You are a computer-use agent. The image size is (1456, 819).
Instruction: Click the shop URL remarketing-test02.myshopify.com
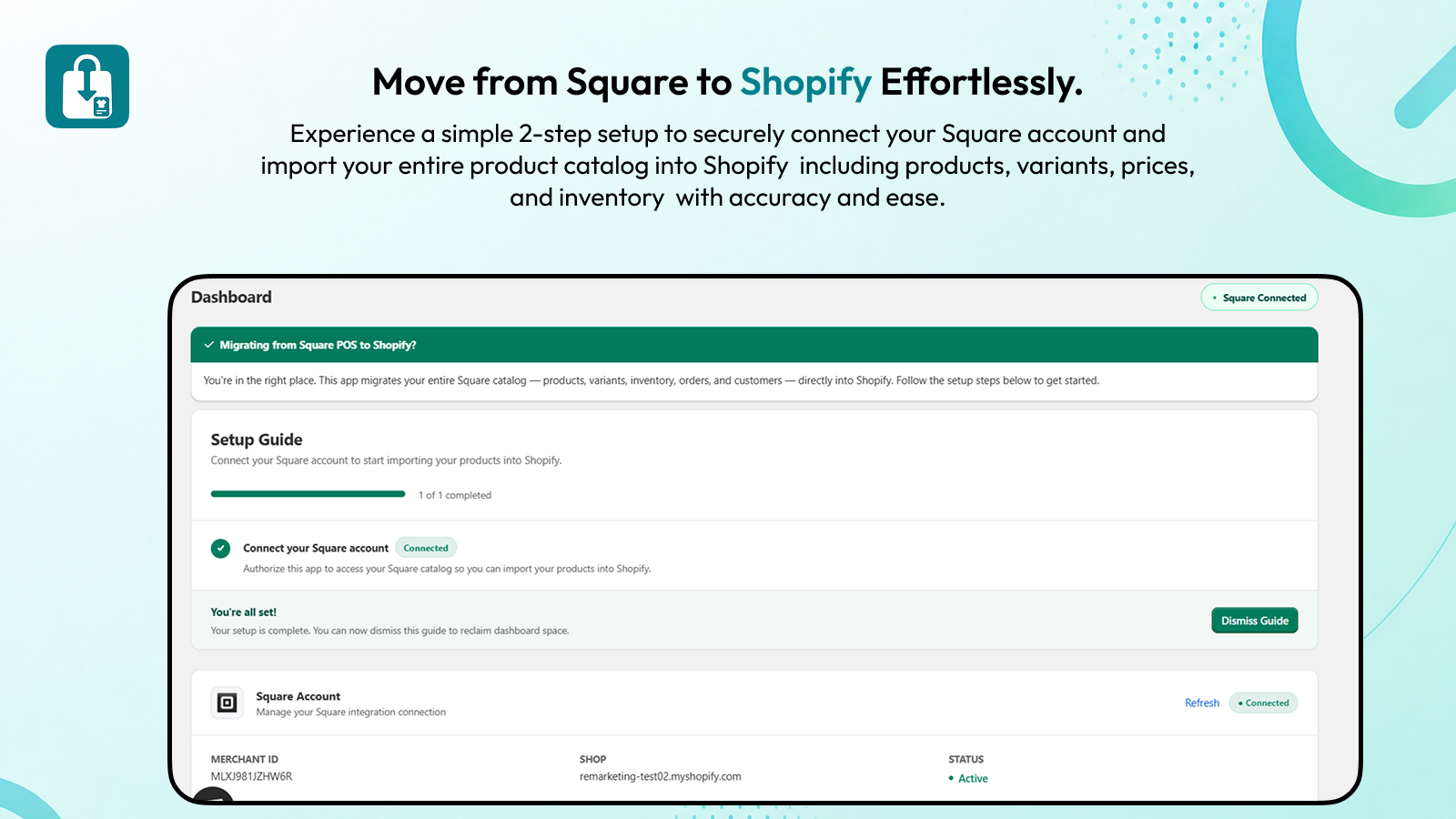(660, 776)
